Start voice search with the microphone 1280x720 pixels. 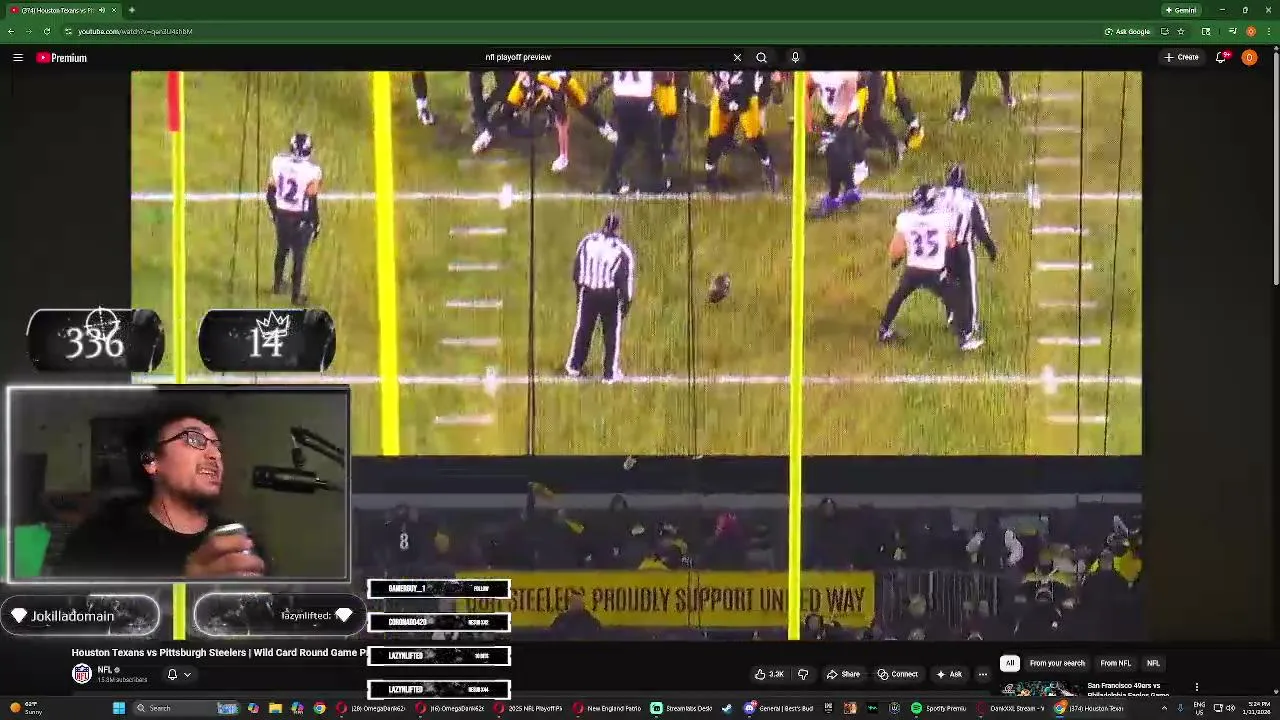795,57
